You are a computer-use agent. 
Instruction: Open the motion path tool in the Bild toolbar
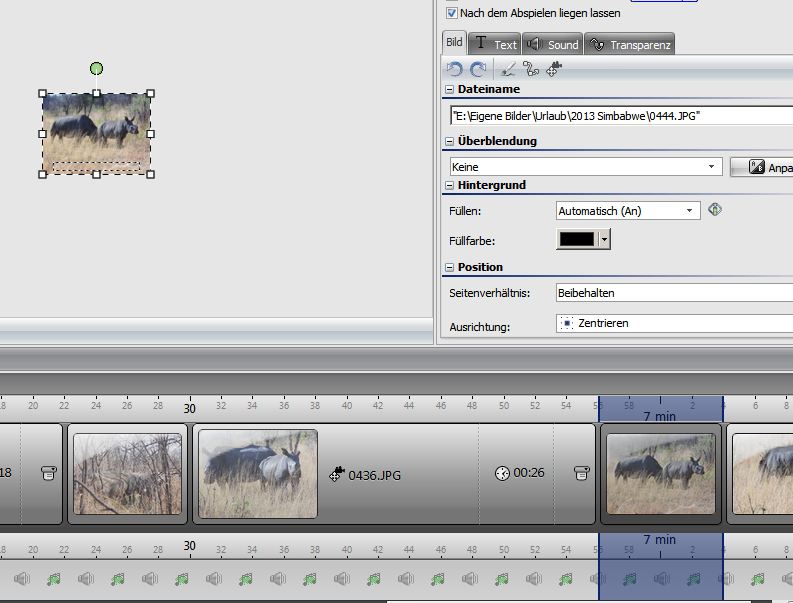coord(531,69)
